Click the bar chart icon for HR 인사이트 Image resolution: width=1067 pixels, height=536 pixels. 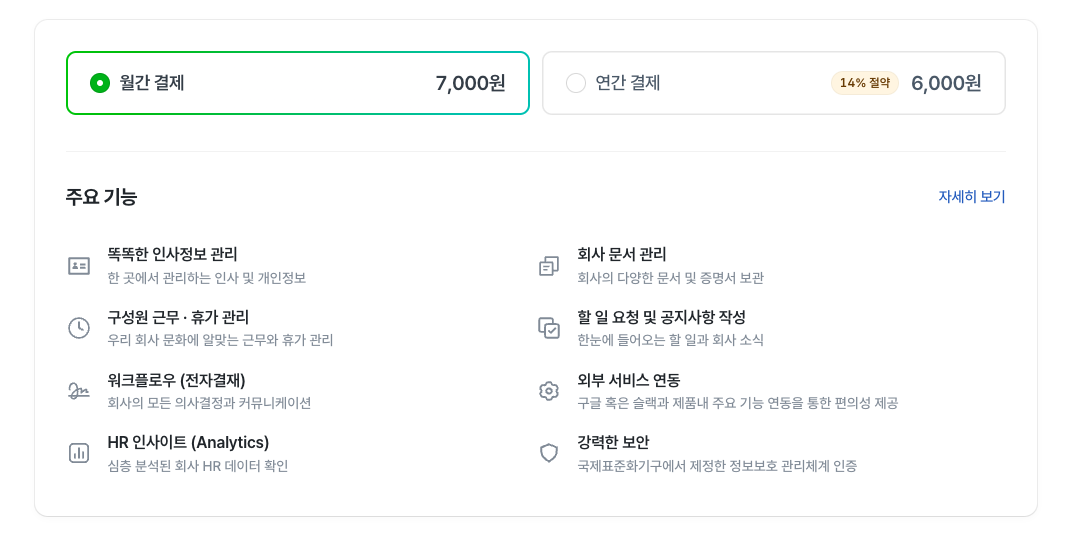(x=79, y=453)
